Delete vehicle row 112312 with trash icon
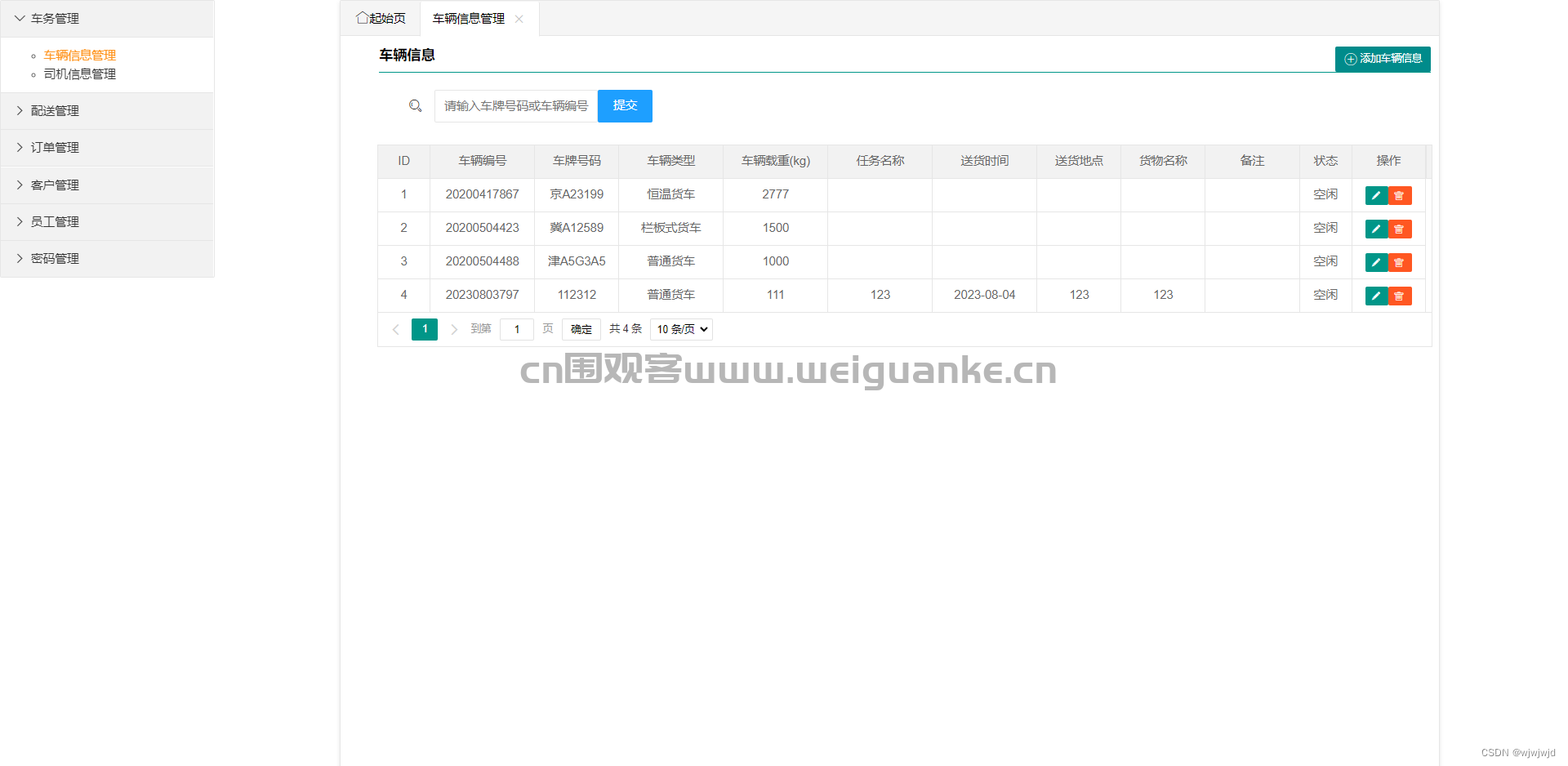 coord(1400,296)
